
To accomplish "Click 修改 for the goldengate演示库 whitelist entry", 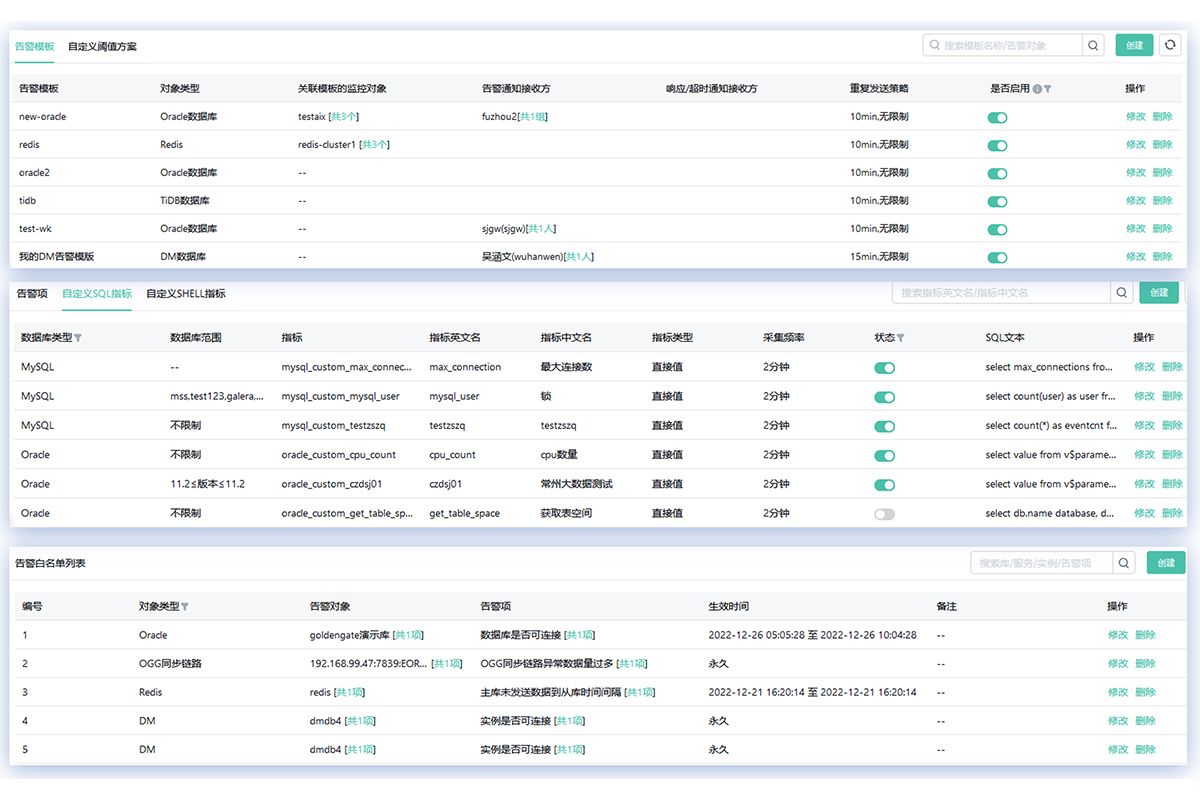I will click(1117, 635).
